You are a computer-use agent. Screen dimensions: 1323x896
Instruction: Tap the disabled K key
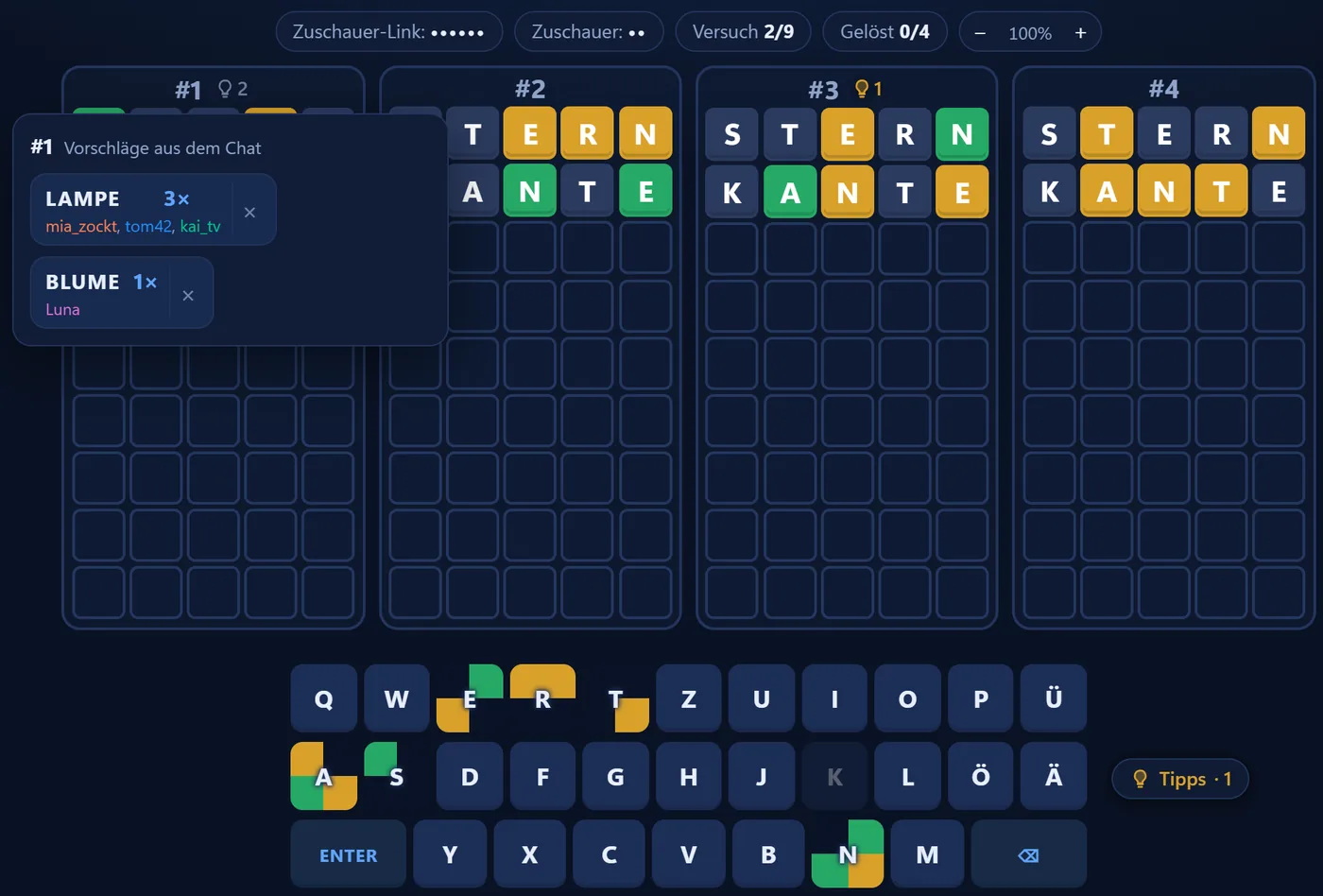[834, 776]
